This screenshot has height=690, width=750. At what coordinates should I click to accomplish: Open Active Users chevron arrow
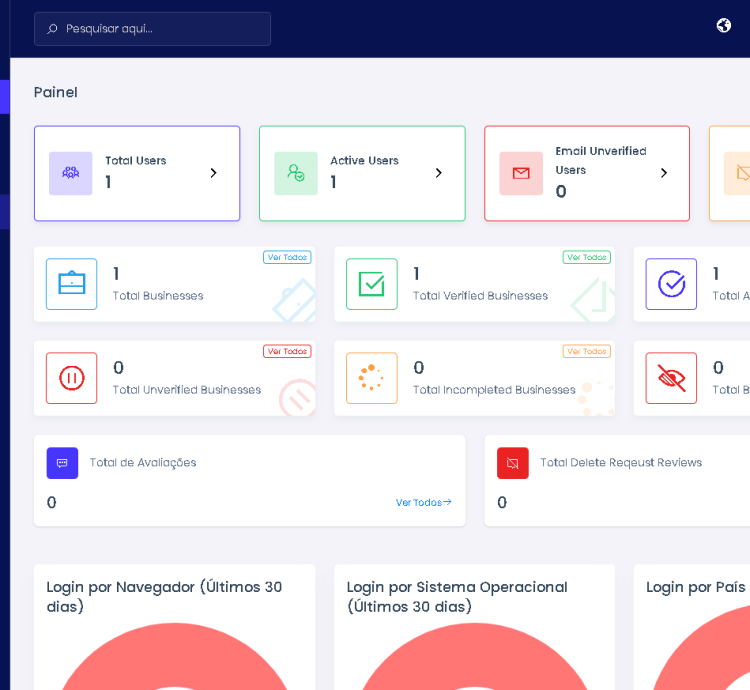click(x=438, y=173)
